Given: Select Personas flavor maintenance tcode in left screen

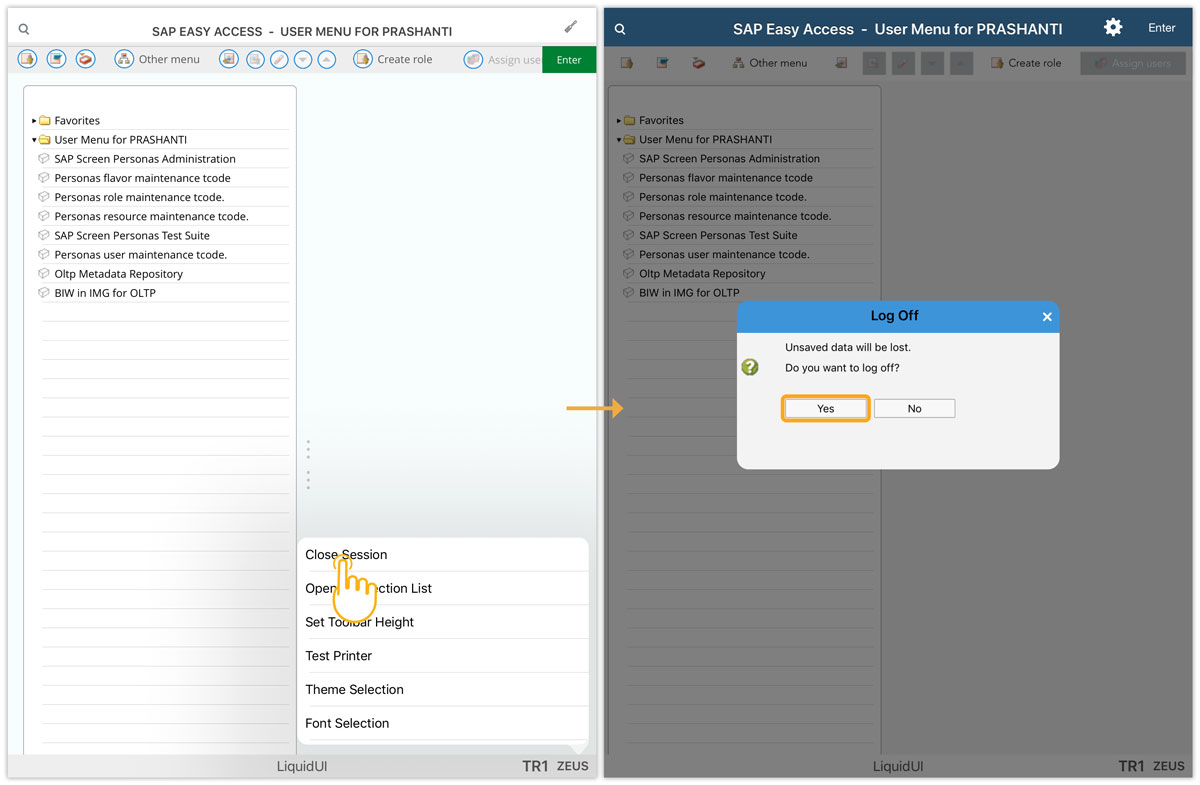Looking at the screenshot, I should (x=143, y=178).
